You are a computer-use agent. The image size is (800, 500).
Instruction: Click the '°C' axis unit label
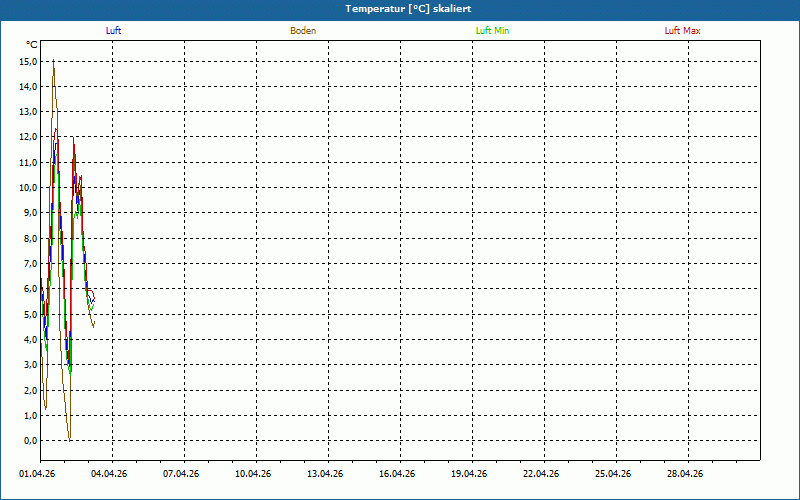coord(32,45)
